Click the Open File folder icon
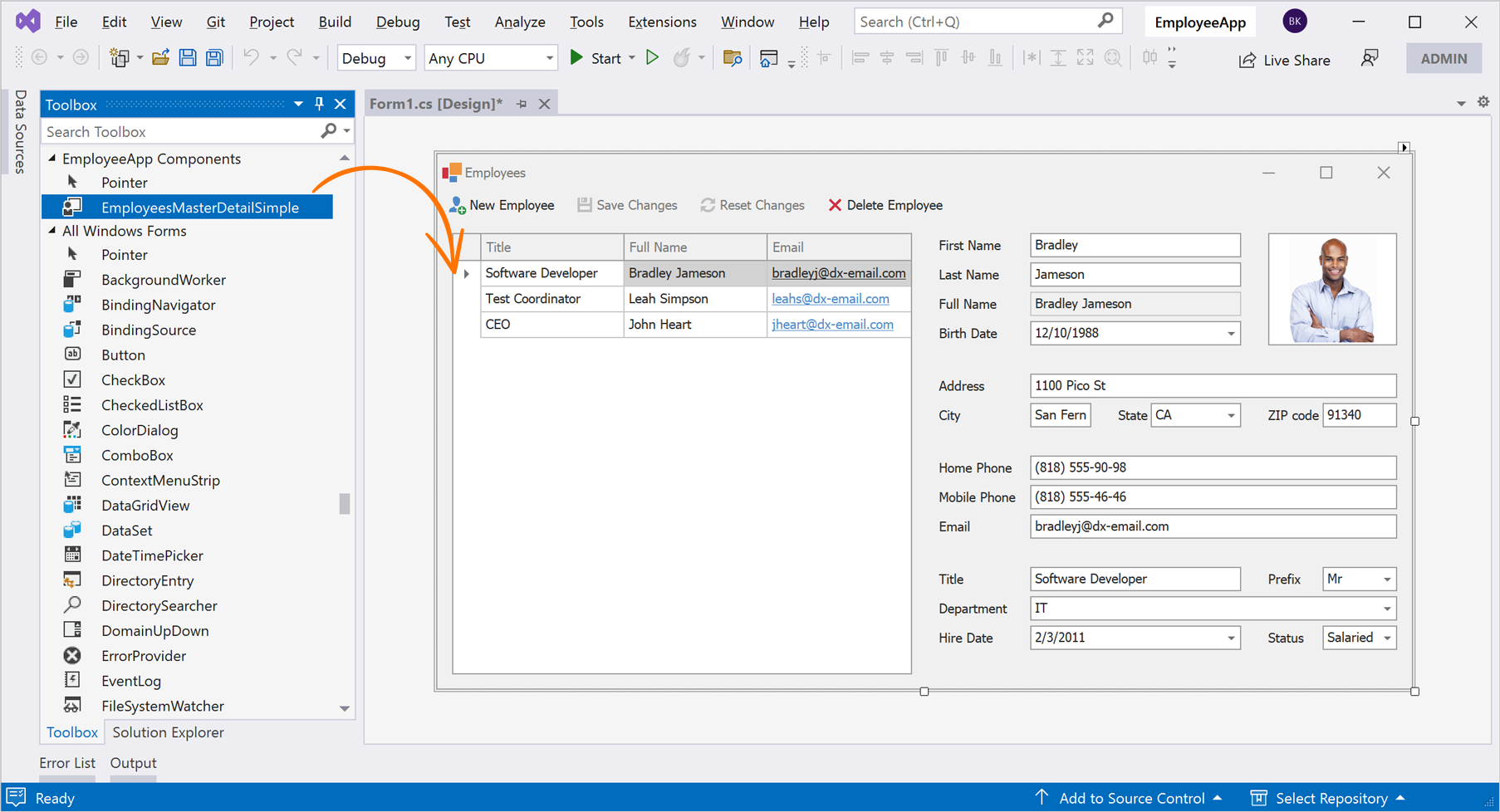The image size is (1500, 812). (160, 58)
